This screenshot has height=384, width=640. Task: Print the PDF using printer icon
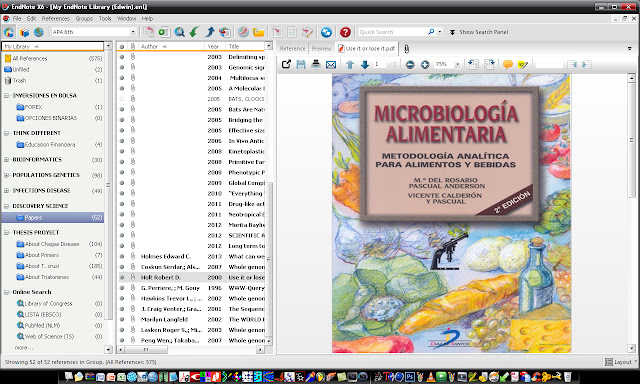pyautogui.click(x=316, y=64)
